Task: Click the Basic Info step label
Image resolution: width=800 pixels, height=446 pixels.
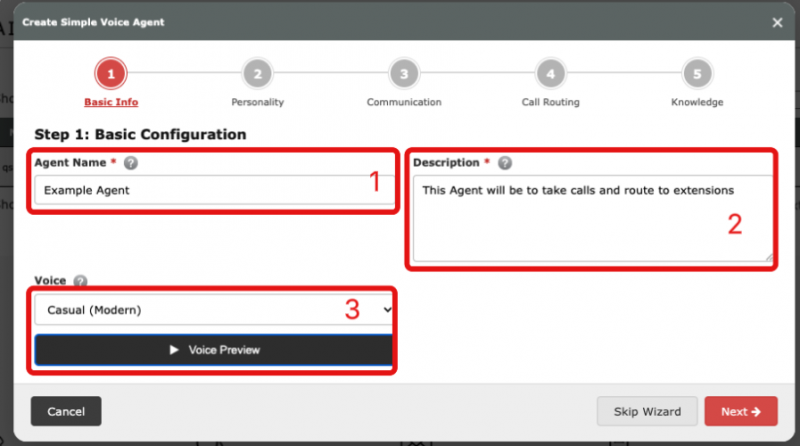Action: (x=111, y=102)
